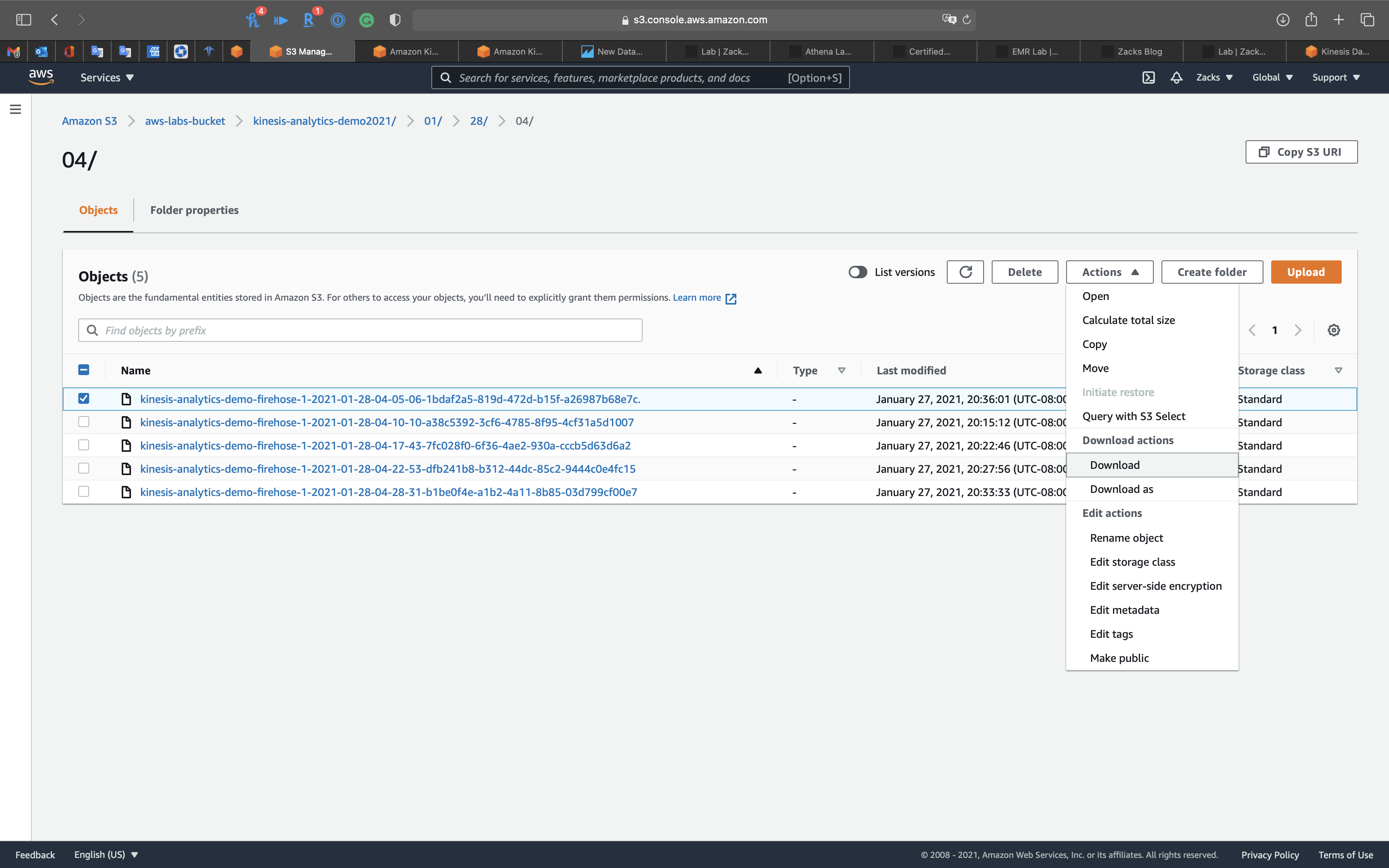
Task: Expand the Services dropdown
Action: (107, 77)
